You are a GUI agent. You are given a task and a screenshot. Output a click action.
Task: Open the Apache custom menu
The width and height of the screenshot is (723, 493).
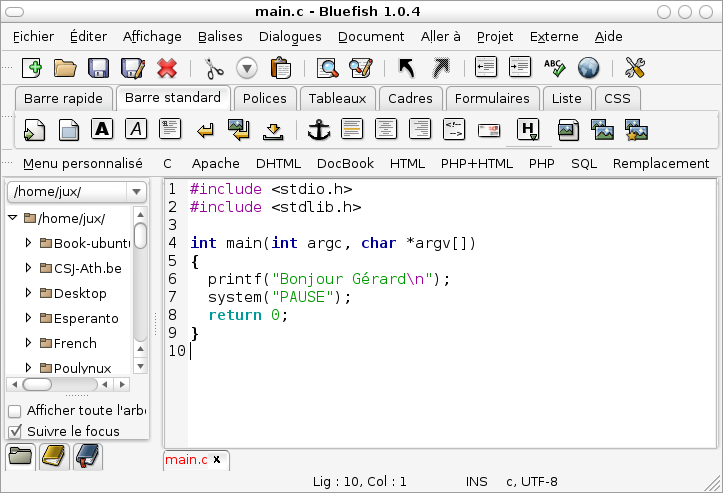point(215,163)
